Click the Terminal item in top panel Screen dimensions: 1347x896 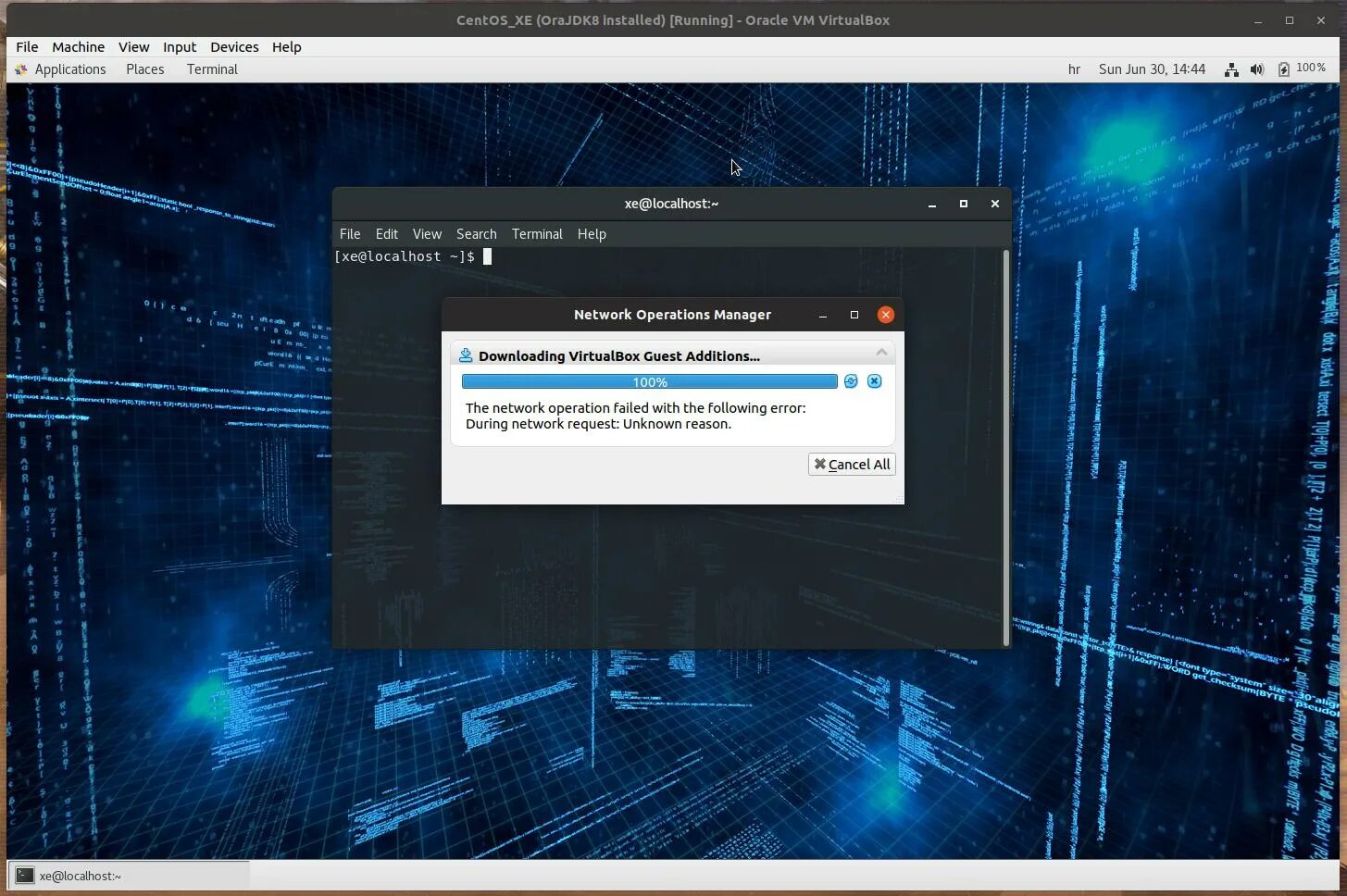(212, 69)
